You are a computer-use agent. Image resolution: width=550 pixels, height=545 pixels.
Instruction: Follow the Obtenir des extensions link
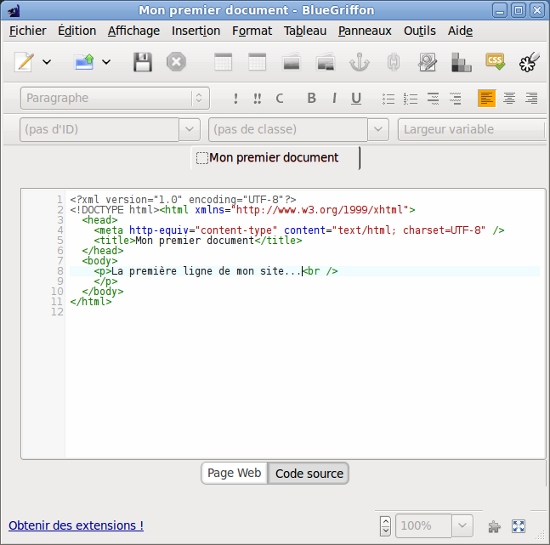76,525
